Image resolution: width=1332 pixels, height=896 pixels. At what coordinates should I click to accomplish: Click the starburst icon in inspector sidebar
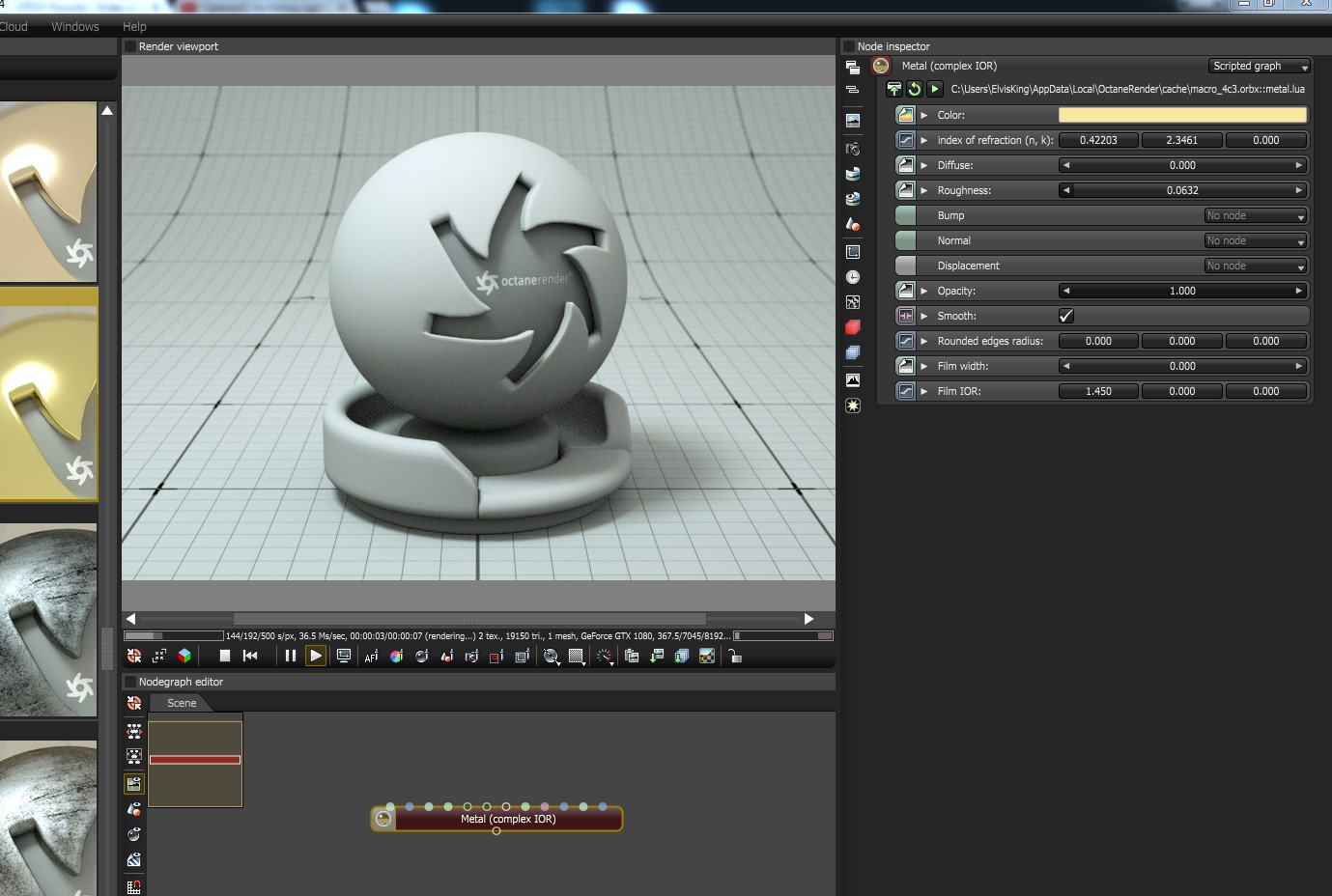tap(853, 406)
